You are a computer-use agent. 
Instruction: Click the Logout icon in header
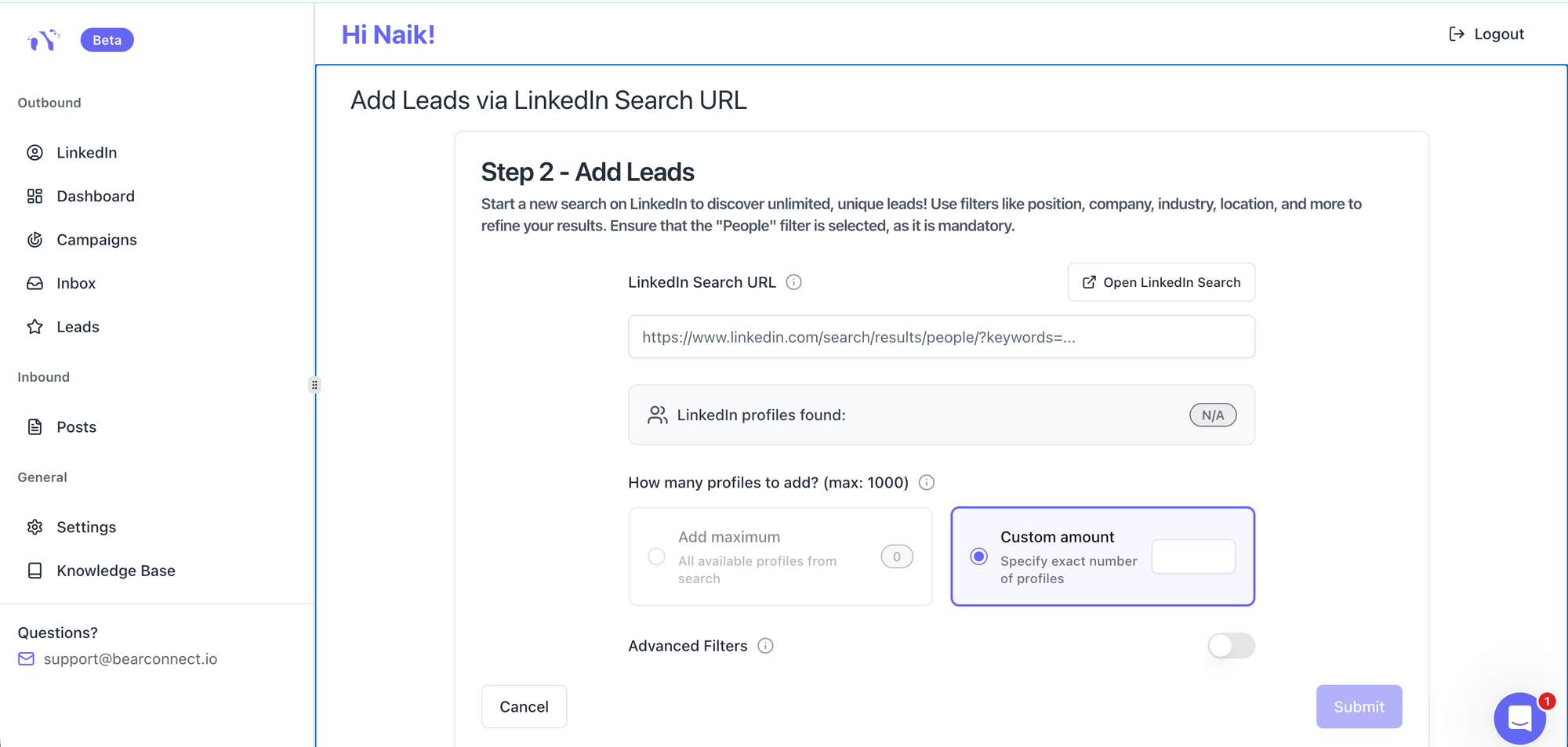click(1456, 34)
